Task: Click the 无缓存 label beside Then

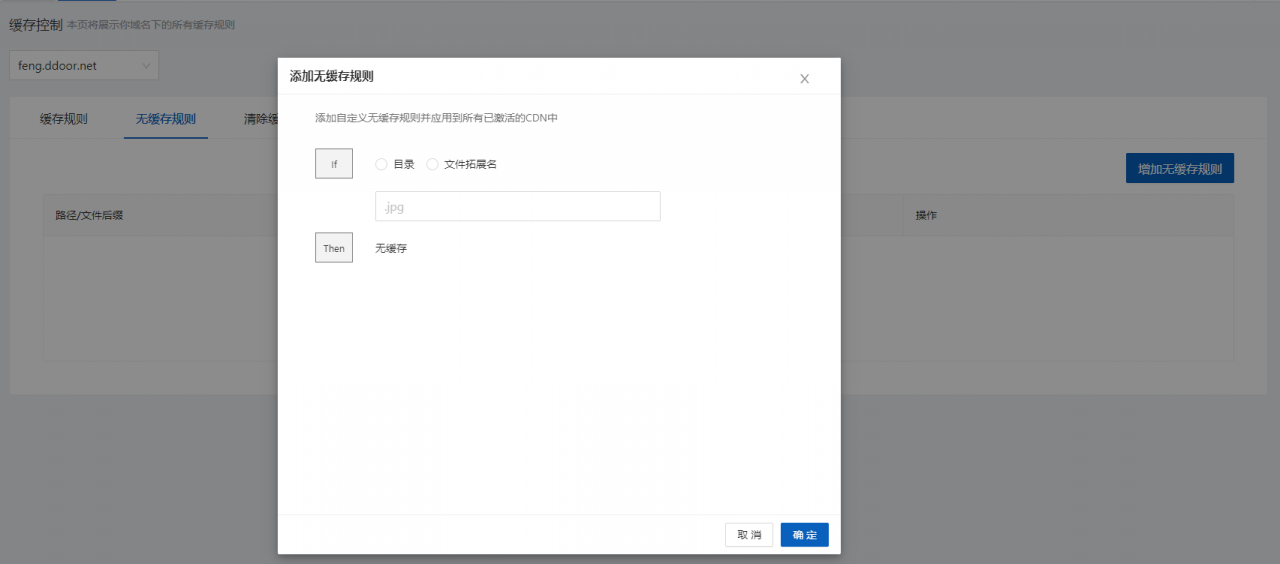Action: pos(391,248)
